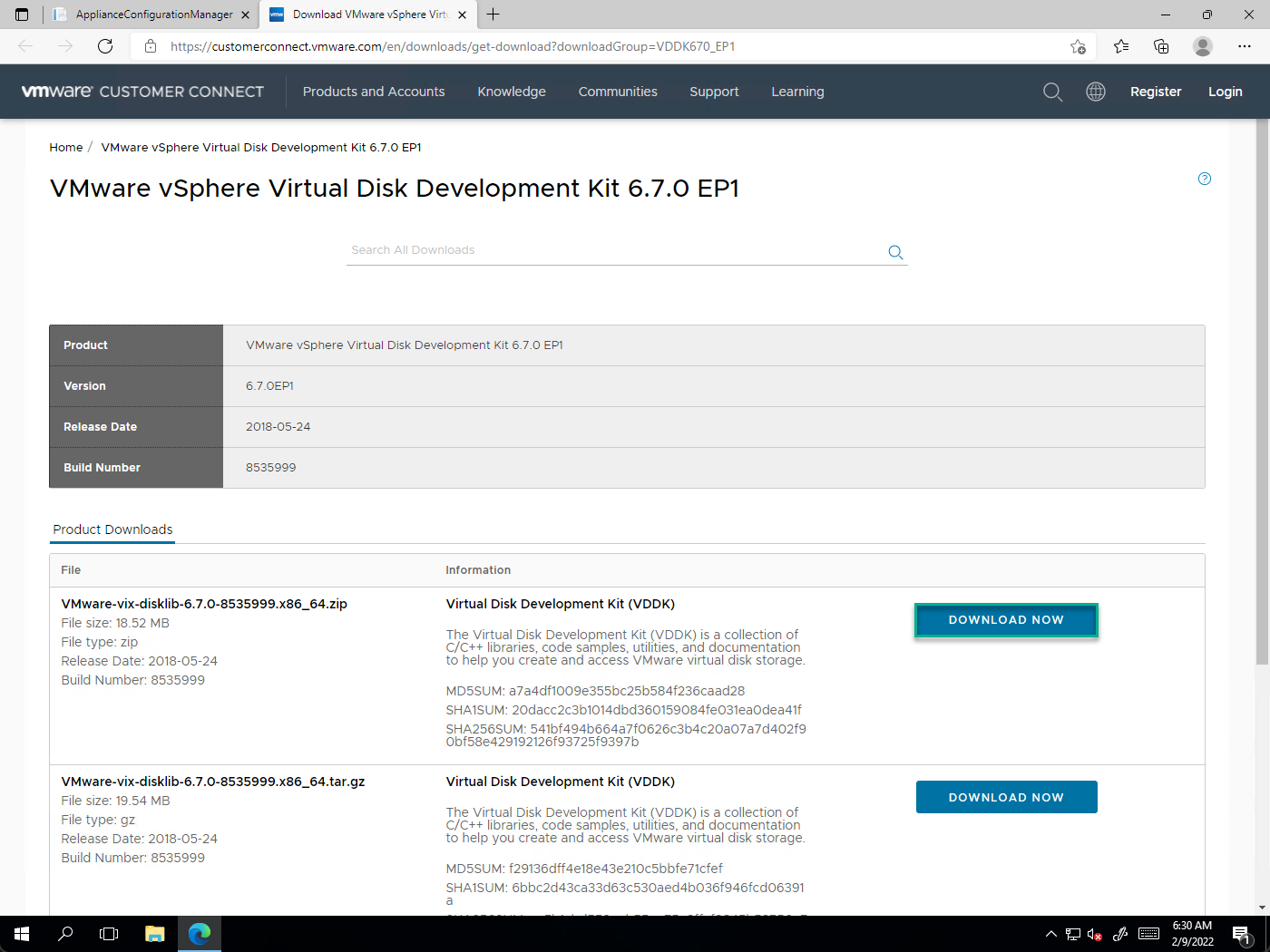Click the scrollbar down arrow

(x=1262, y=908)
